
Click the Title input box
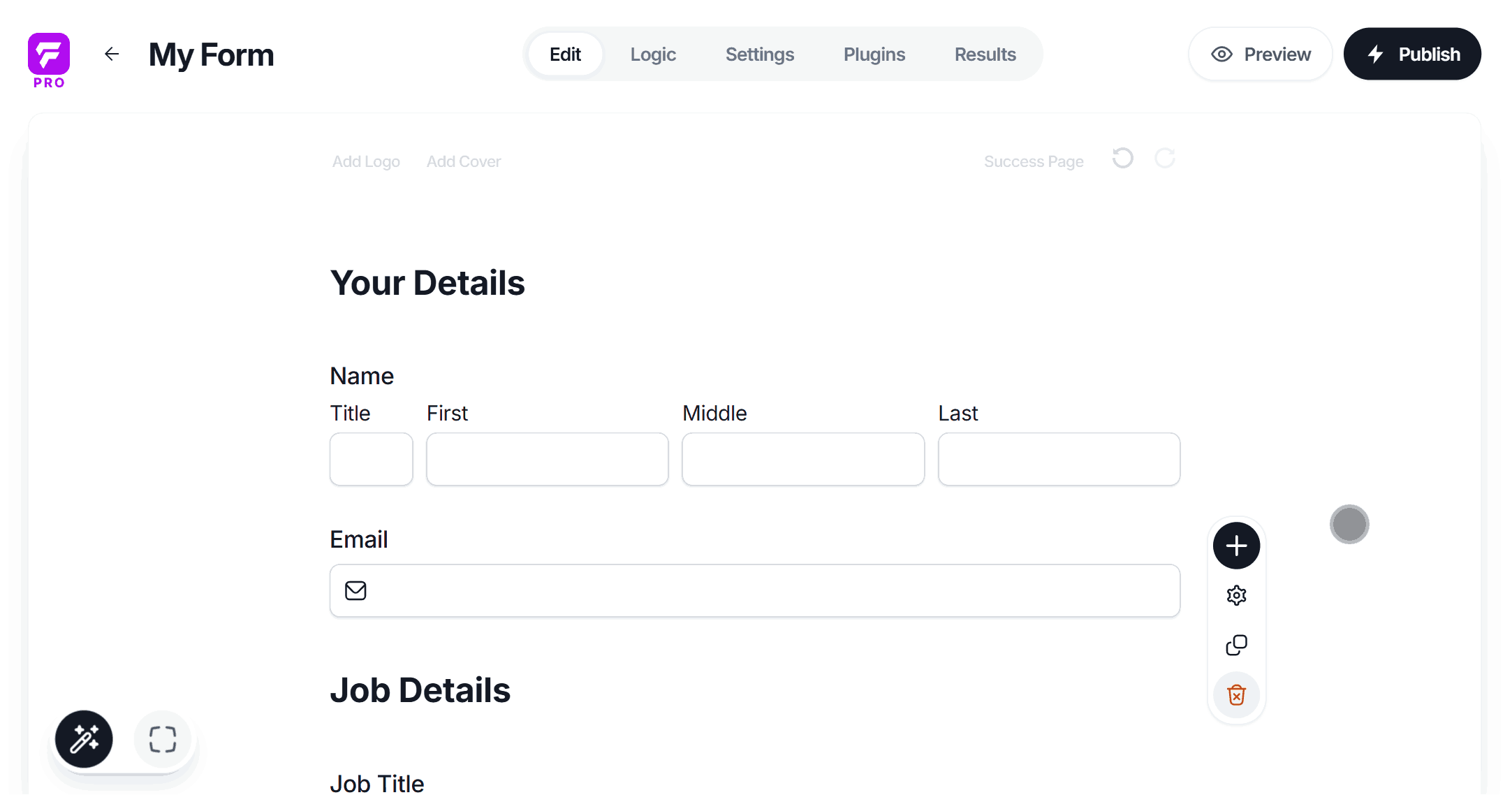tap(372, 459)
